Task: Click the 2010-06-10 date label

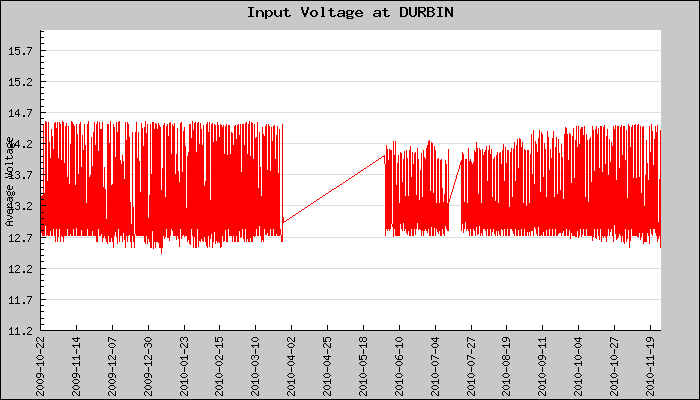Action: pyautogui.click(x=399, y=367)
